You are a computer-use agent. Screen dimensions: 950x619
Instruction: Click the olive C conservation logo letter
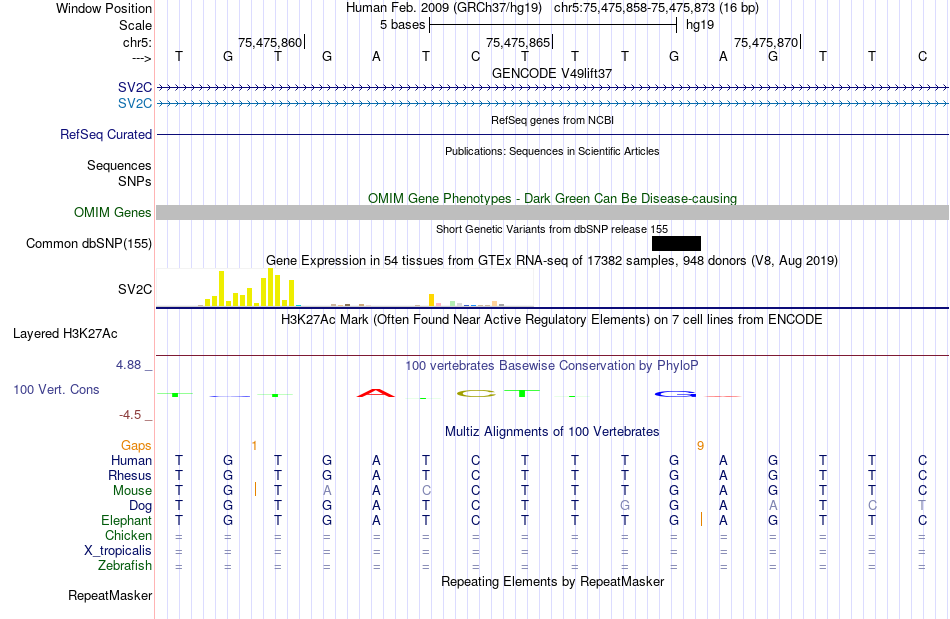tap(476, 394)
